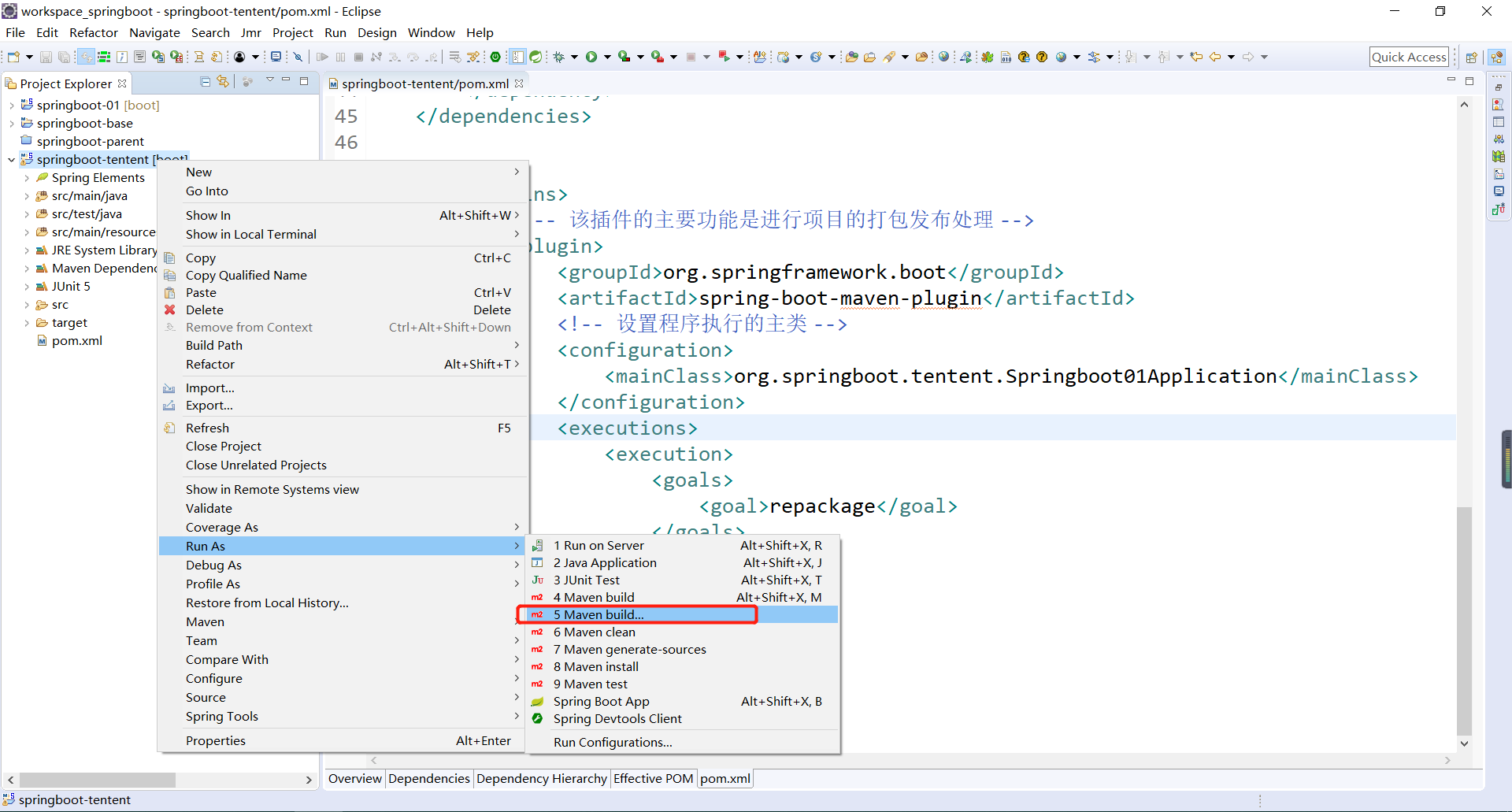Switch to the Effective POM tab

[653, 778]
